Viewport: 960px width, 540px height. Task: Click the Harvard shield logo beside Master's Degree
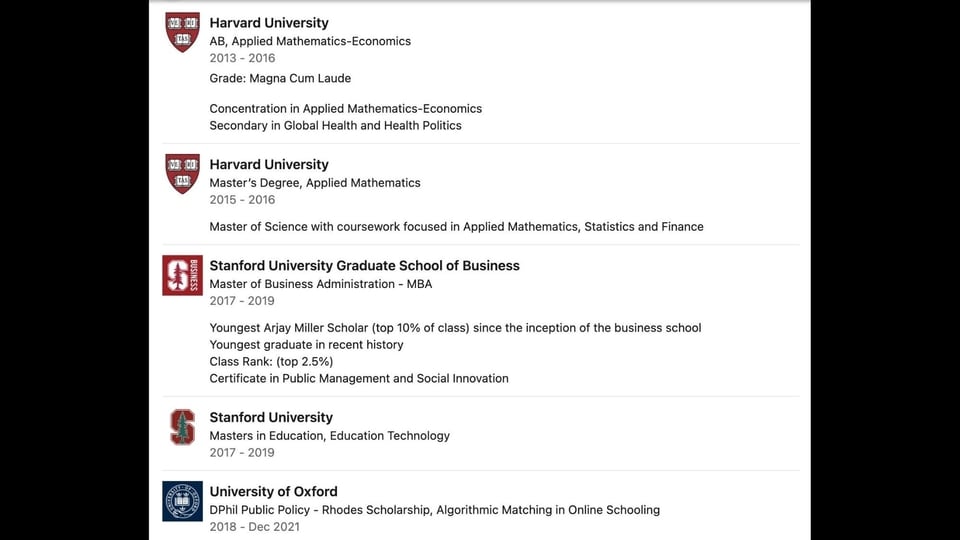coord(182,174)
